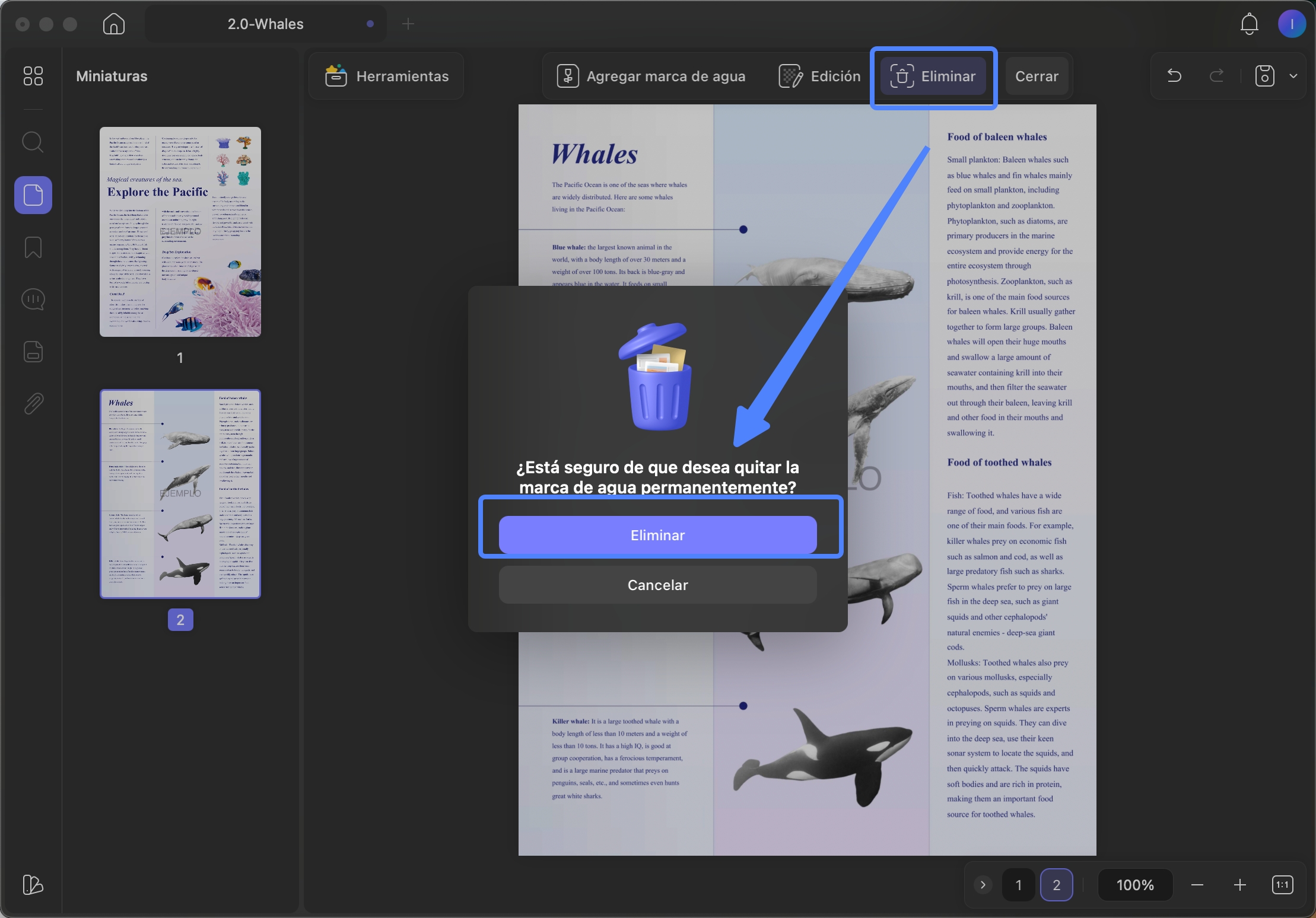Open the notifications bell
The image size is (1316, 918).
click(x=1249, y=24)
